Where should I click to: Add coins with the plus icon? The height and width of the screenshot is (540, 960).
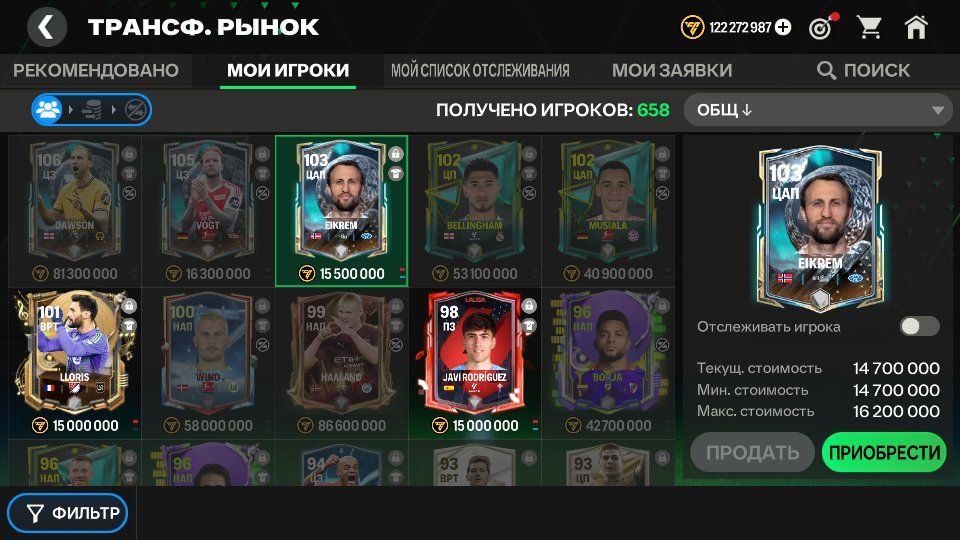[x=782, y=28]
